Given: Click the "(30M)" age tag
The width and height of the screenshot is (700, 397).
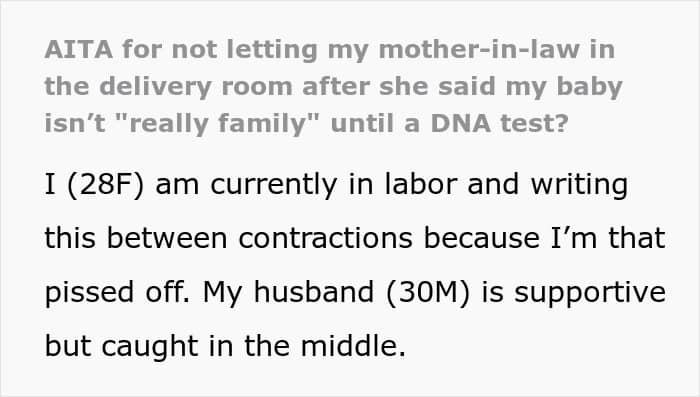Looking at the screenshot, I should pyautogui.click(x=428, y=292).
